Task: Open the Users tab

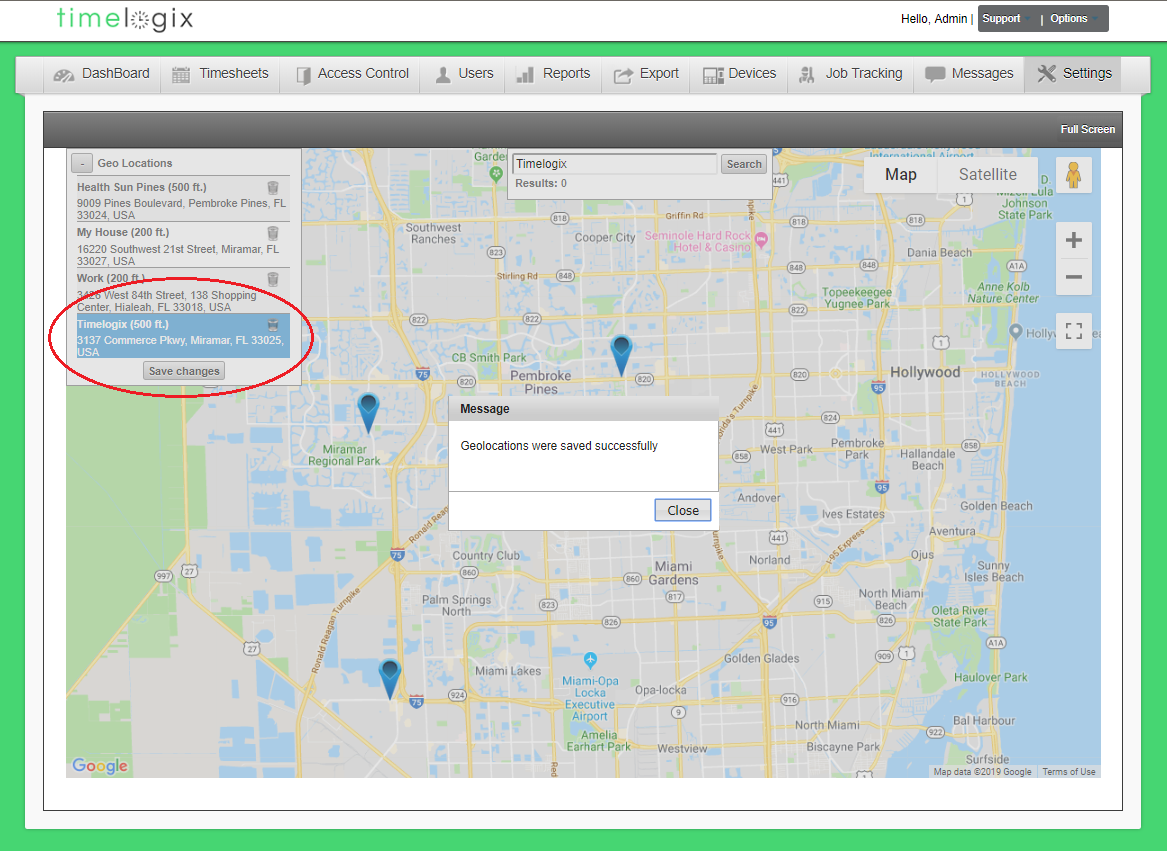Action: [x=464, y=74]
